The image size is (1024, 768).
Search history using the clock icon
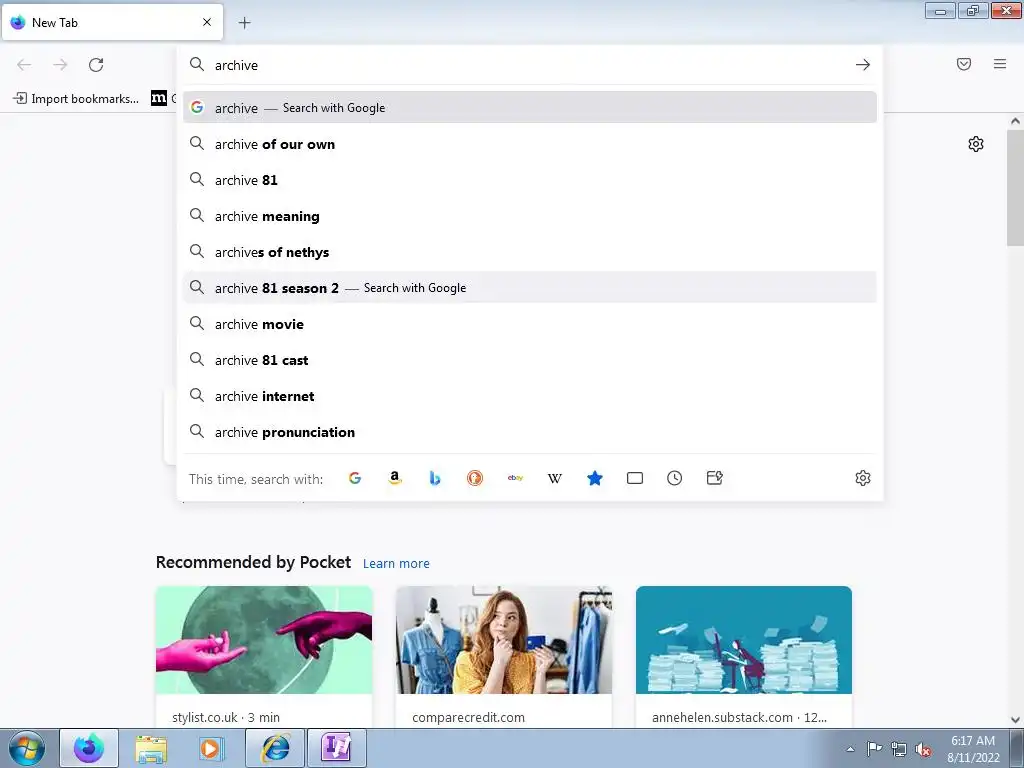675,478
